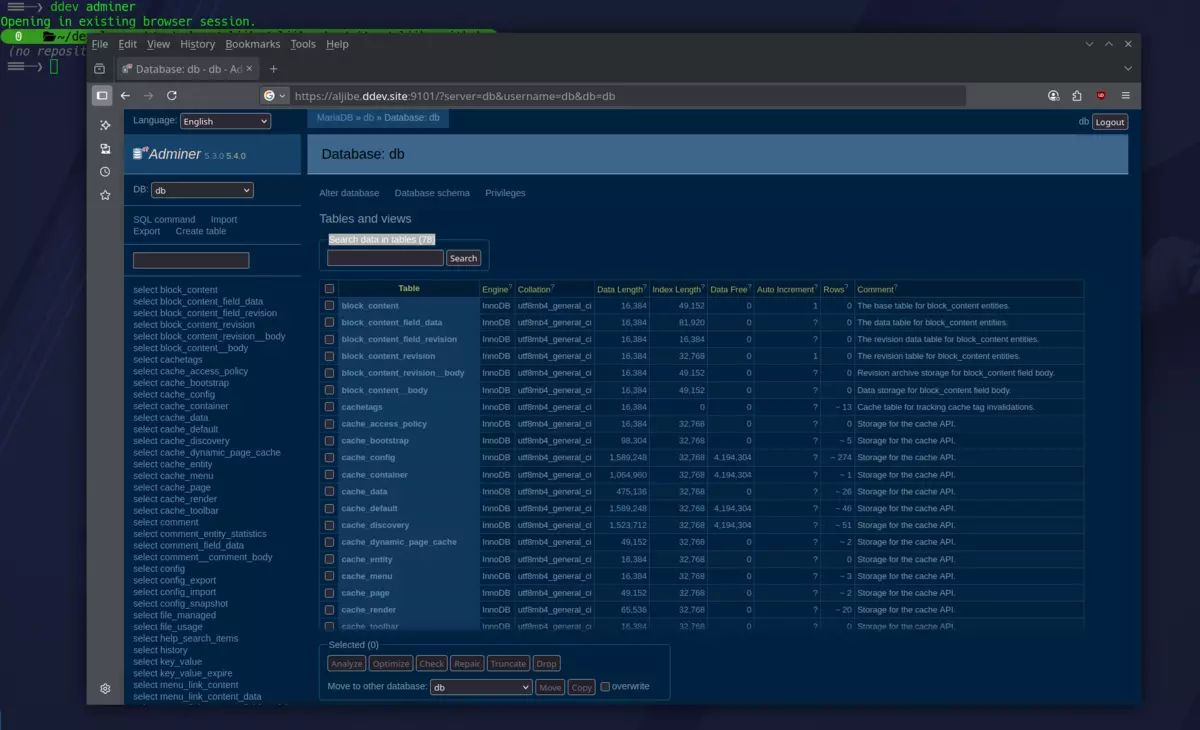This screenshot has width=1200, height=730.
Task: Open the History menu
Action: pyautogui.click(x=197, y=44)
